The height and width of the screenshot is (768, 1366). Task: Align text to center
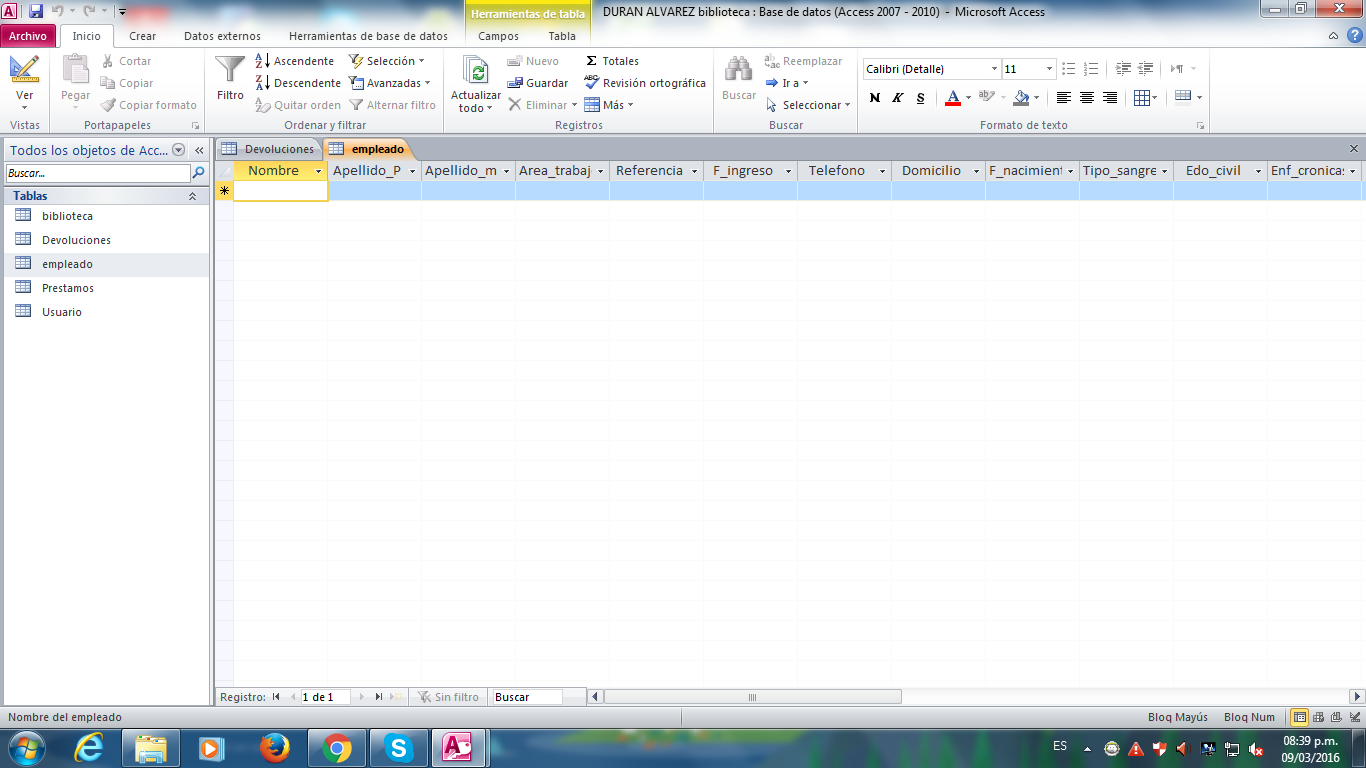pos(1087,98)
